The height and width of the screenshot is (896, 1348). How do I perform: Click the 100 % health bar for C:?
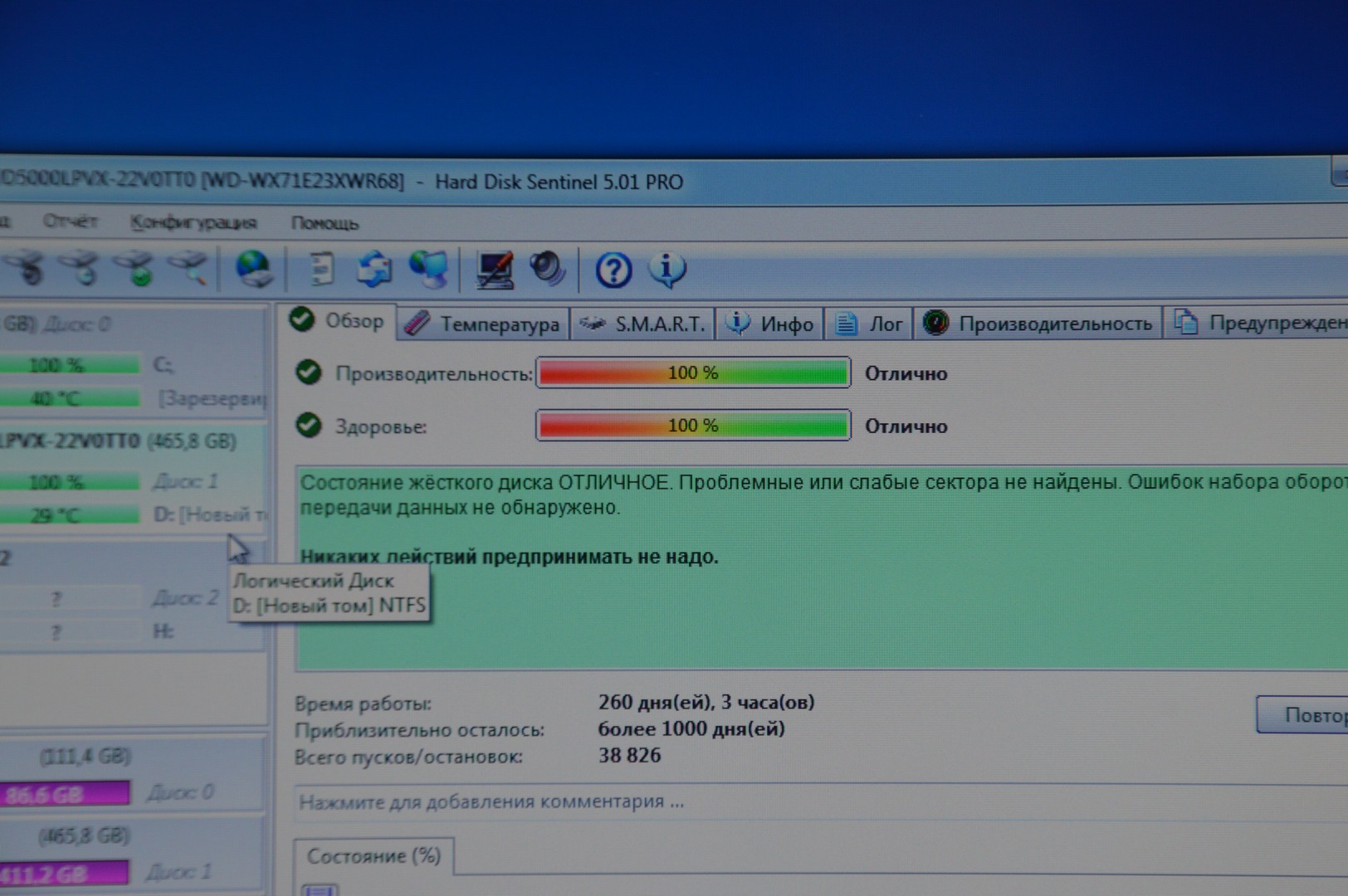pos(70,365)
